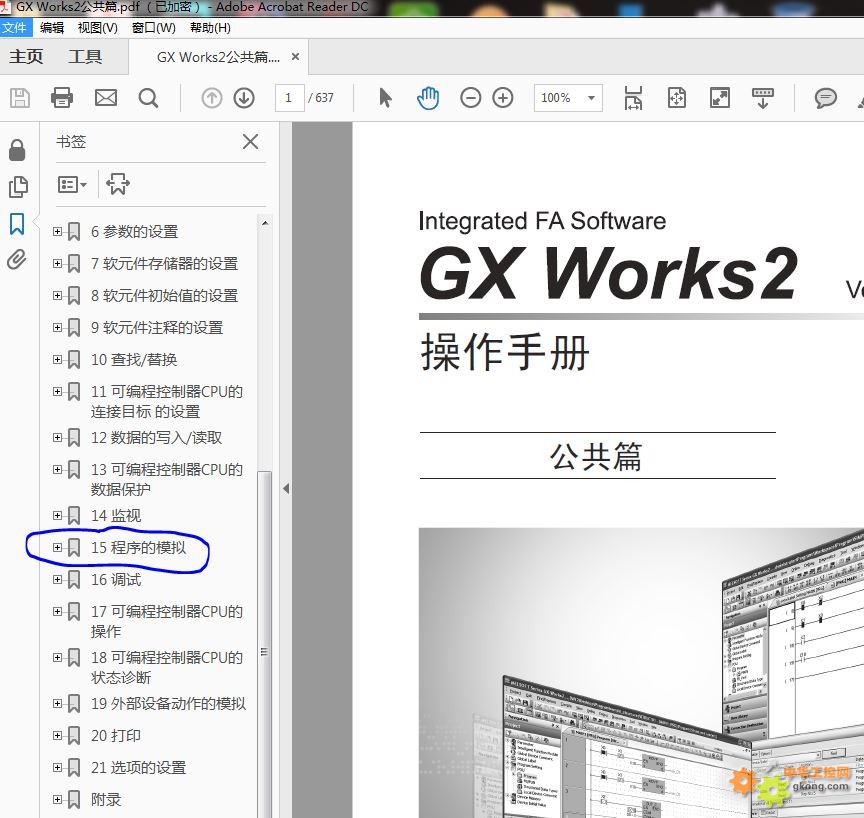
Task: Enter full screen view mode
Action: coord(720,98)
